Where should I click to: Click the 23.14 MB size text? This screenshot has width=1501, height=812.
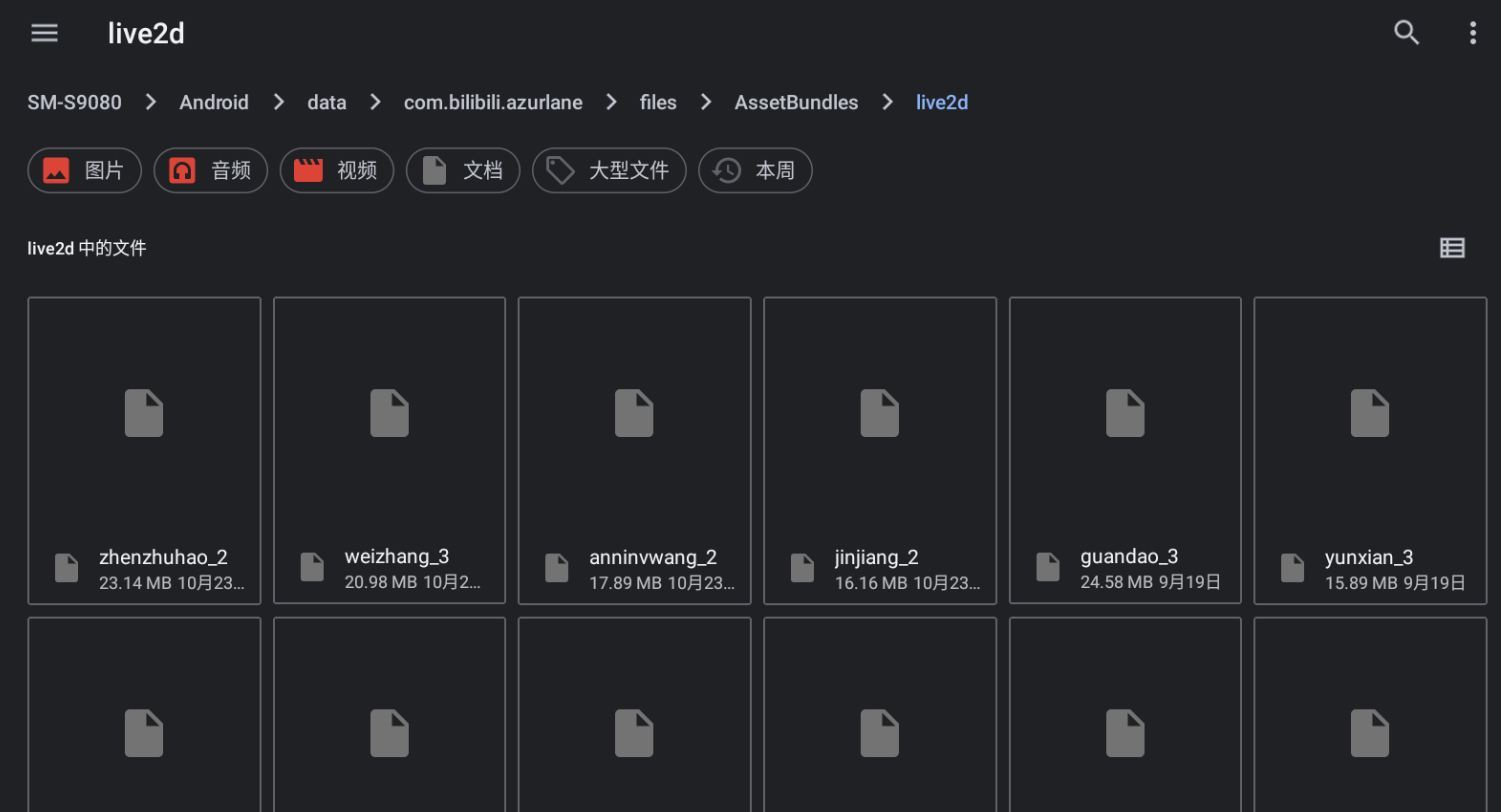coord(135,582)
